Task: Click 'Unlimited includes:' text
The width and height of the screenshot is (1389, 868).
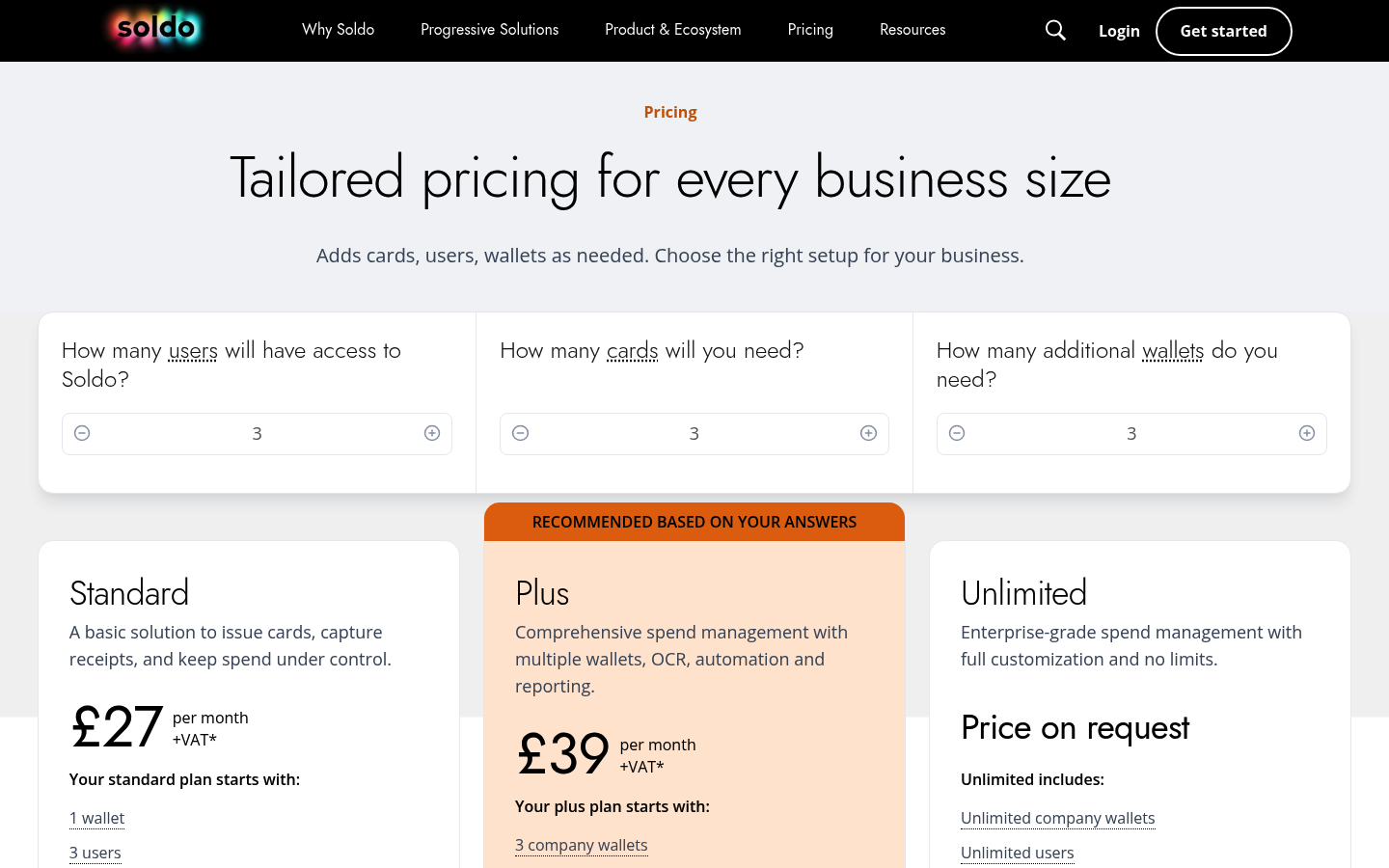Action: [1032, 779]
